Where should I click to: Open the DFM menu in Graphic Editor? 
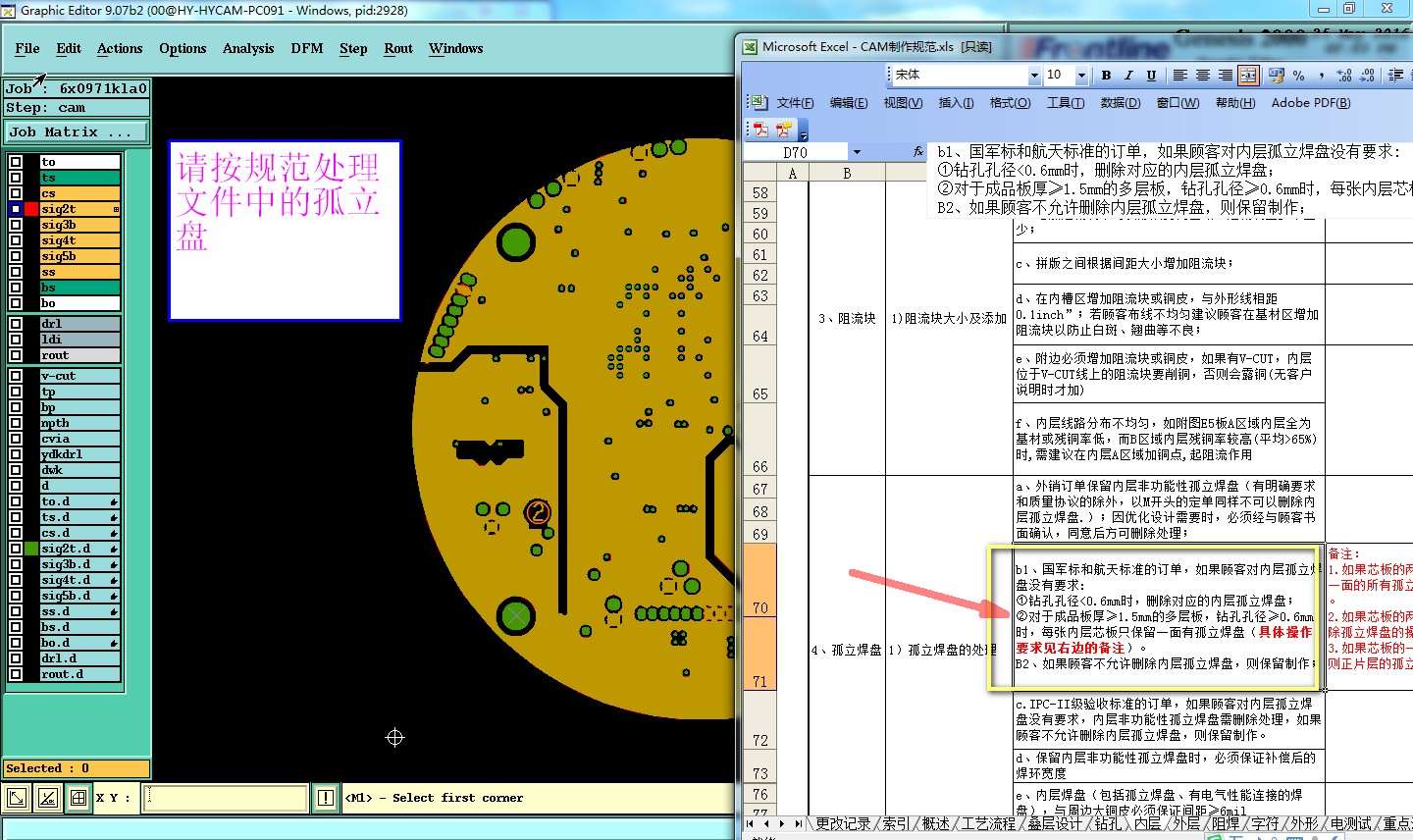click(x=307, y=49)
